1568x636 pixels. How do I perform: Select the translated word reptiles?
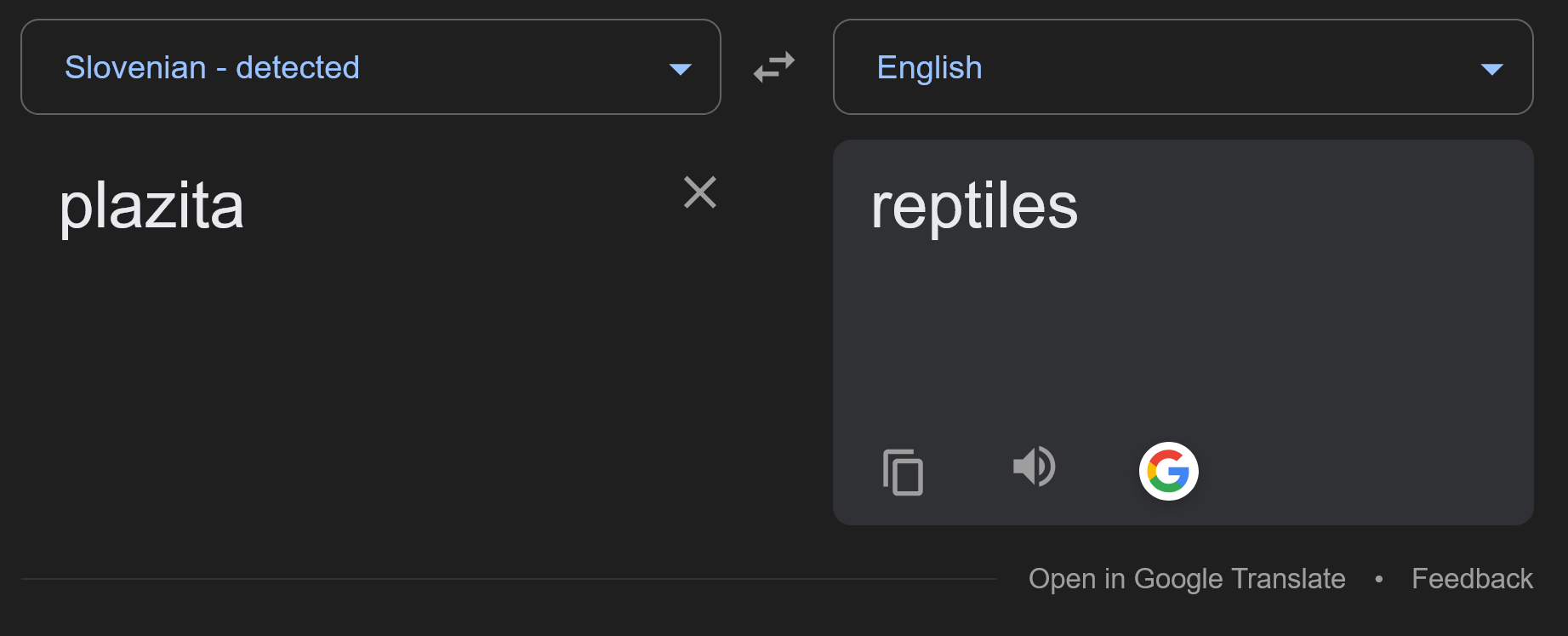point(974,207)
